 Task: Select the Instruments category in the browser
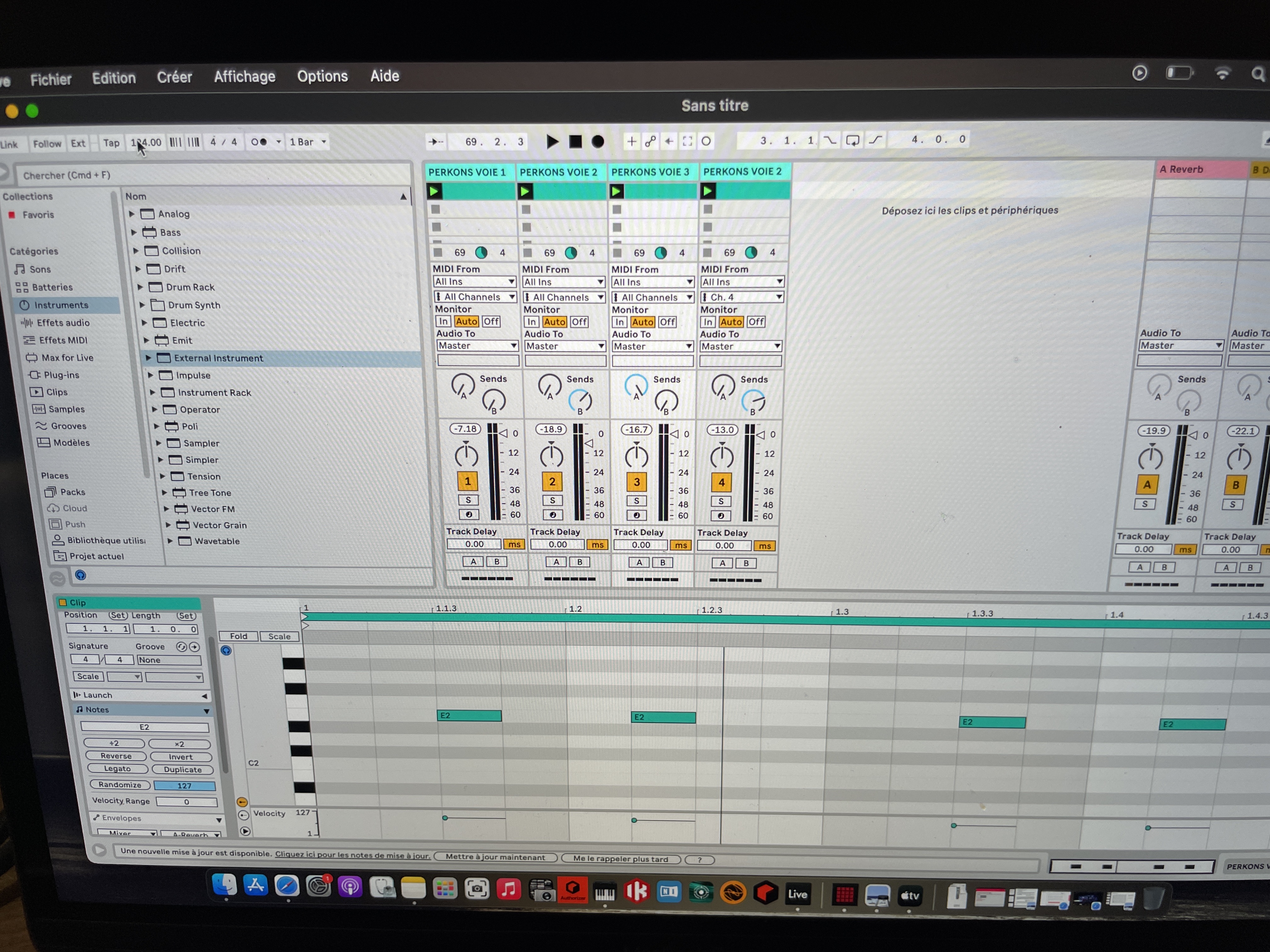(x=61, y=305)
